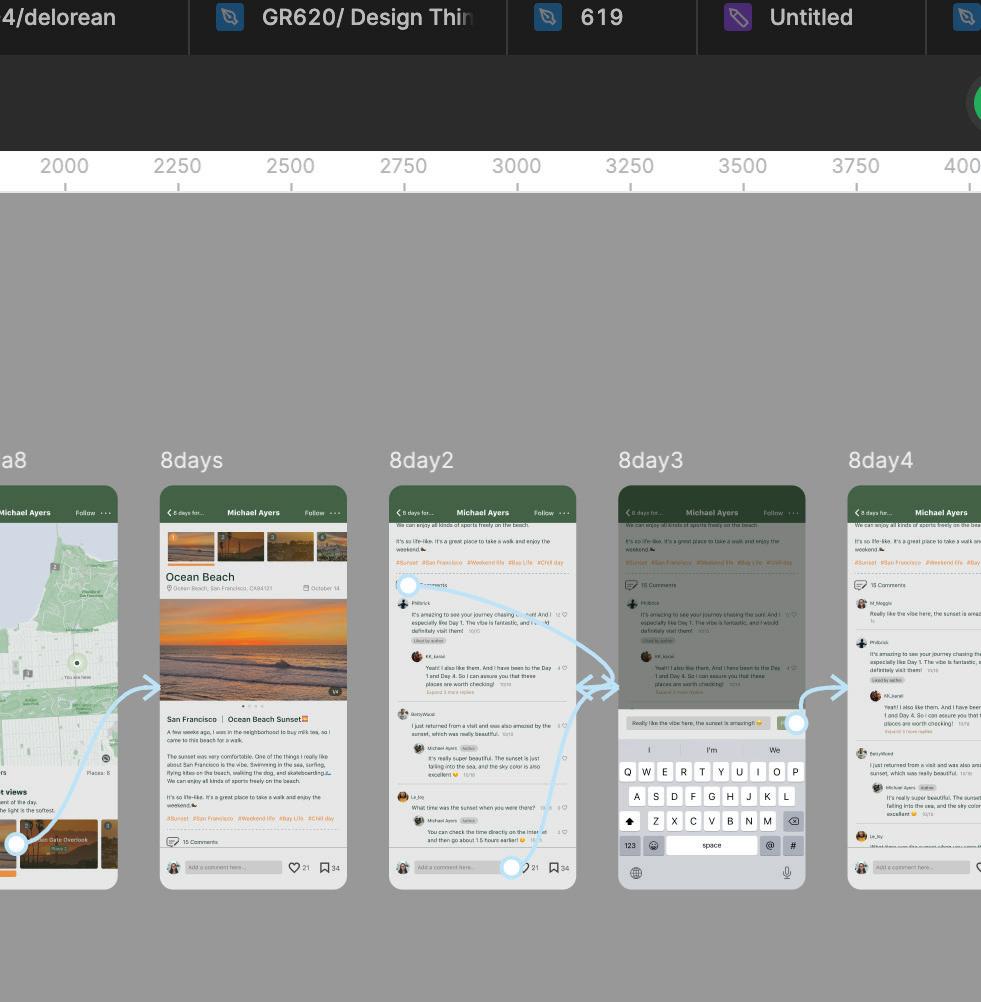Toggle the heart like icon in 8days footer
981x1002 pixels.
pyautogui.click(x=294, y=867)
